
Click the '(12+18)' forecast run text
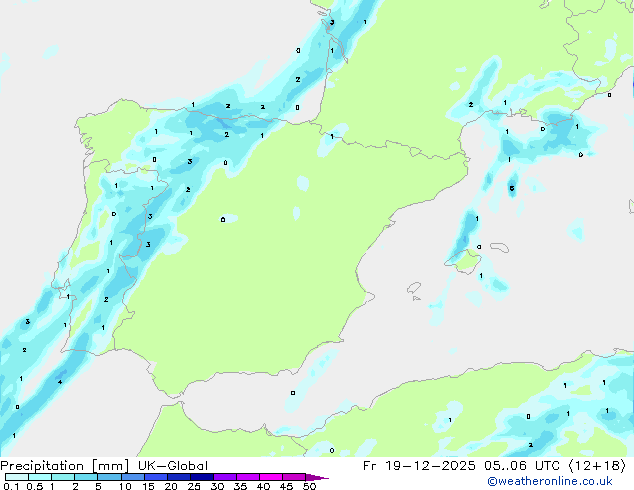[597, 466]
